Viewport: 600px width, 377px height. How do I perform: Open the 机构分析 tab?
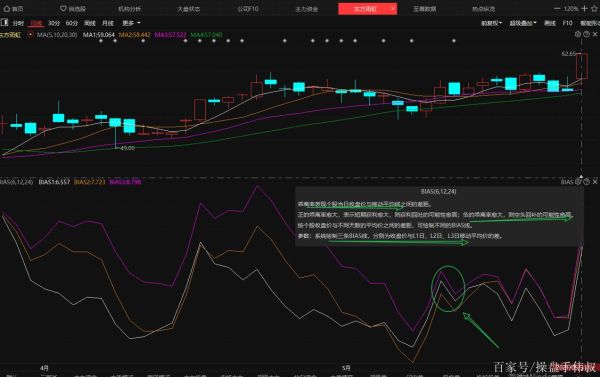[129, 8]
